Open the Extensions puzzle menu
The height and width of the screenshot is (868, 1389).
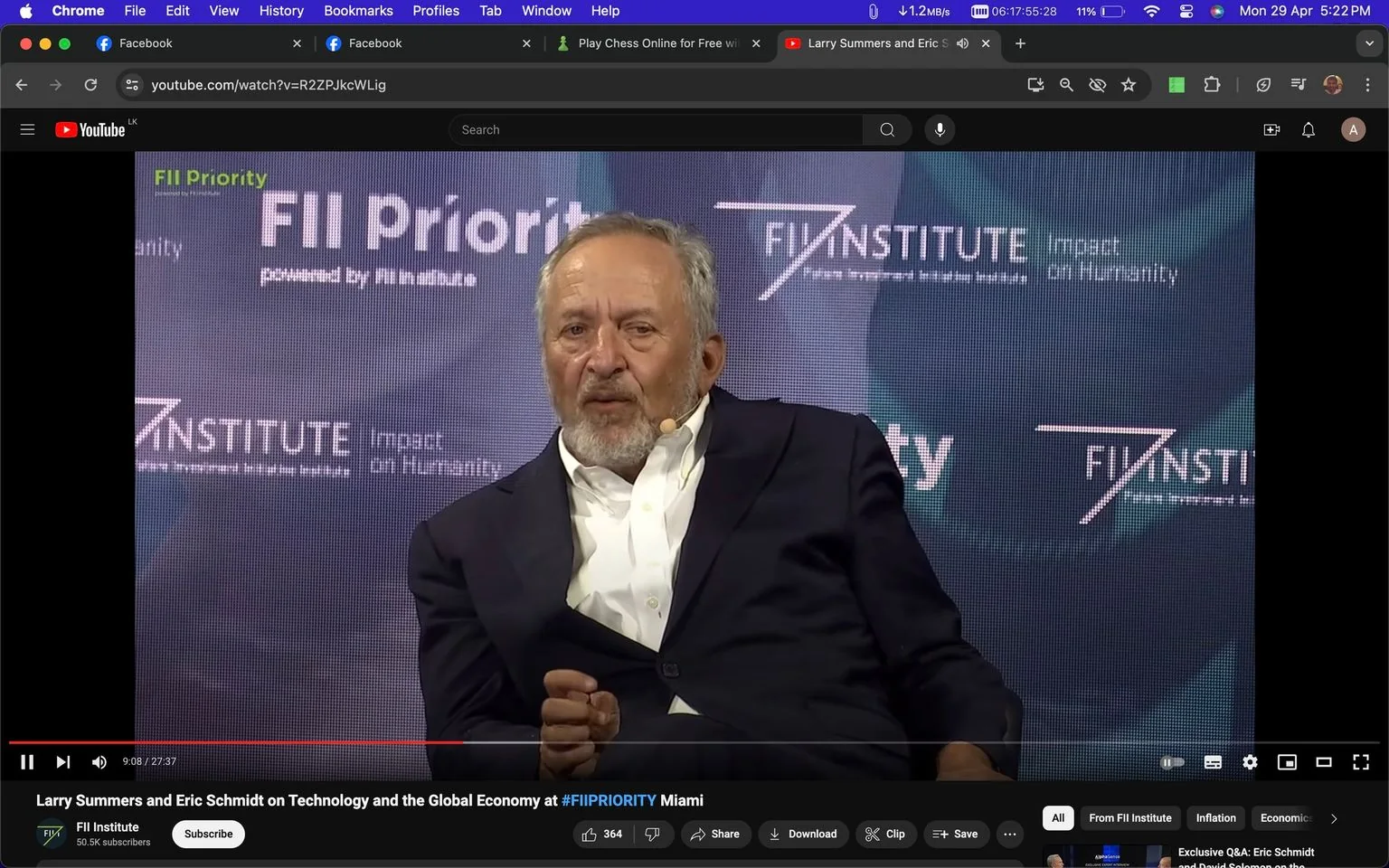[x=1212, y=84]
